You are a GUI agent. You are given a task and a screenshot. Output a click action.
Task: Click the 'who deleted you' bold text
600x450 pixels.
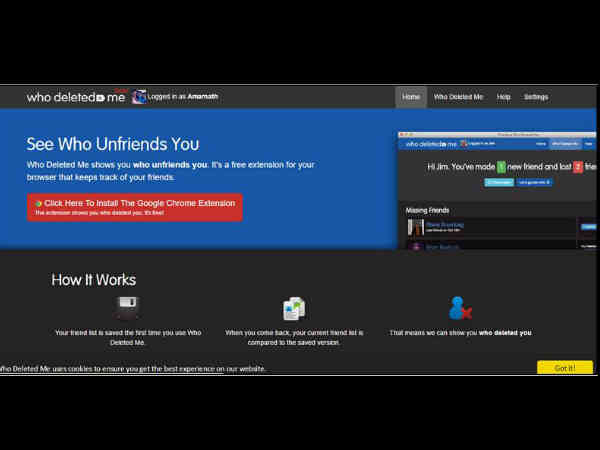pos(505,333)
